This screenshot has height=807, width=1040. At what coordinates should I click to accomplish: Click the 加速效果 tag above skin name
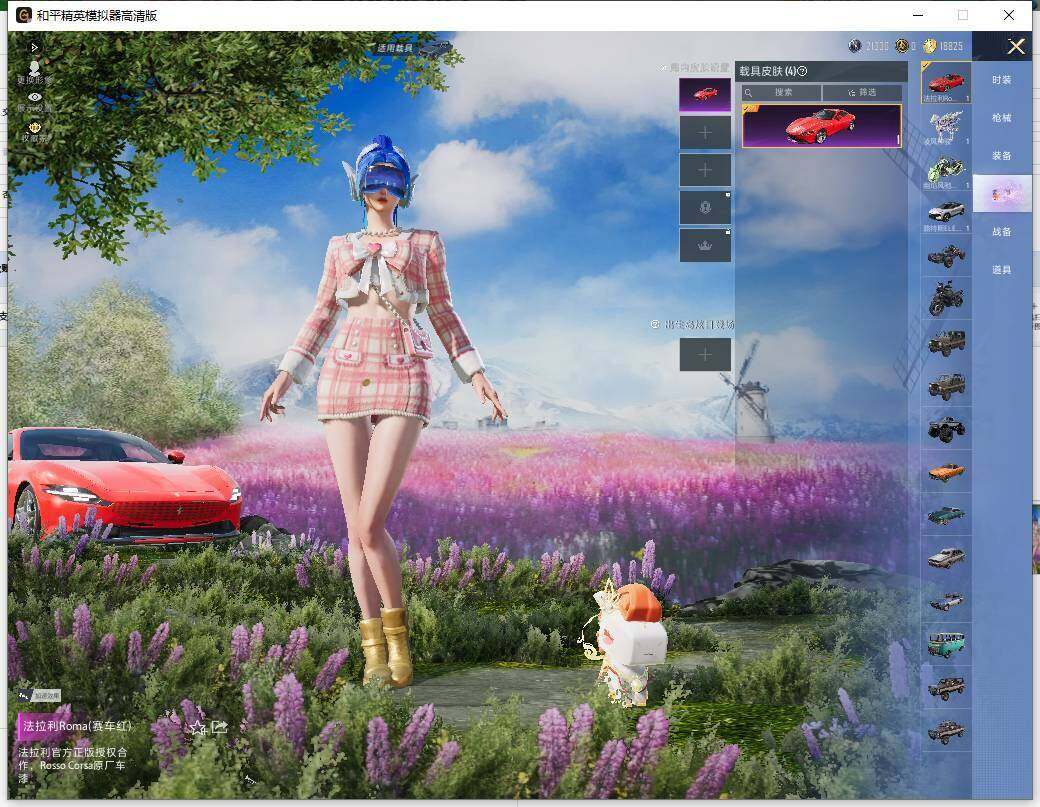[x=40, y=696]
